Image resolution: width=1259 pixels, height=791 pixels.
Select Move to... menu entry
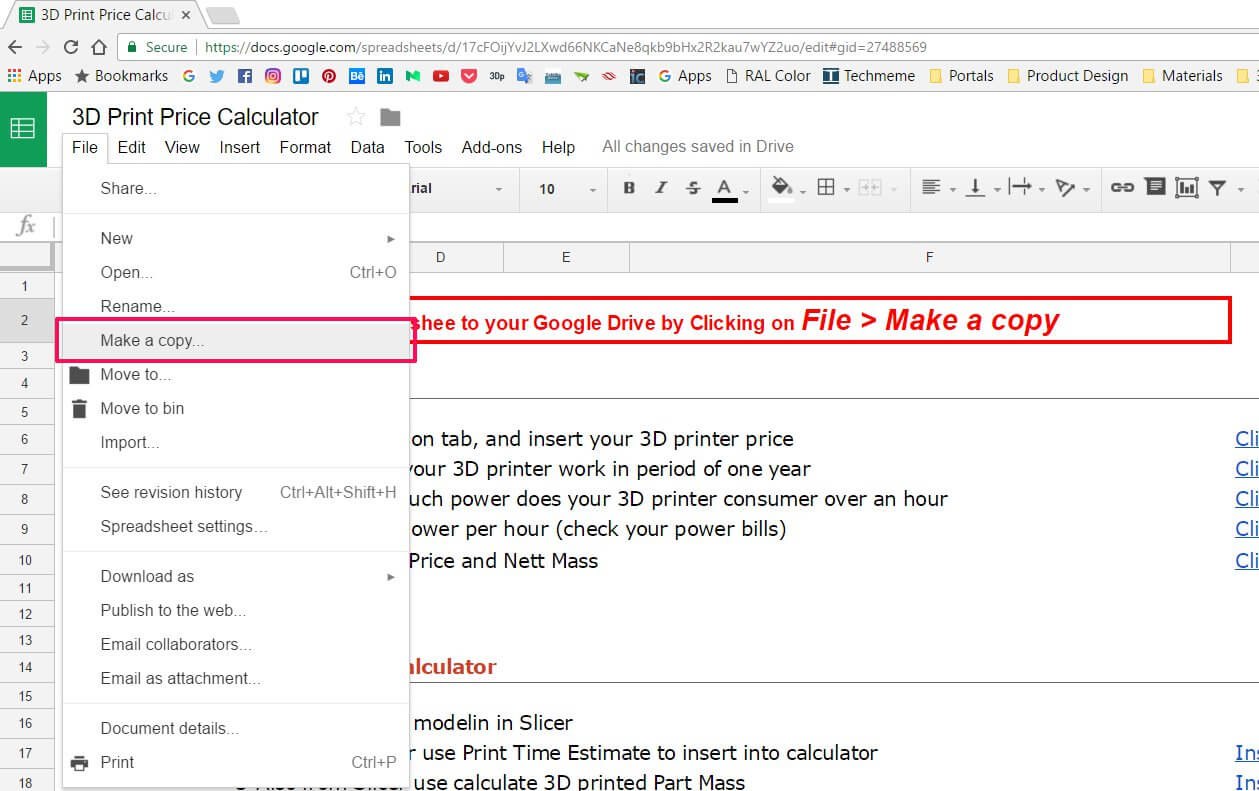(236, 375)
